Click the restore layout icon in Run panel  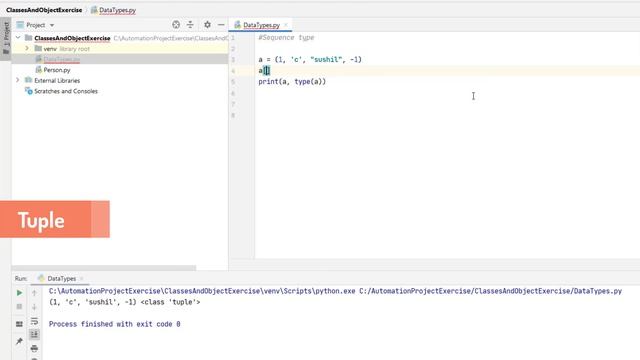pyautogui.click(x=19, y=324)
